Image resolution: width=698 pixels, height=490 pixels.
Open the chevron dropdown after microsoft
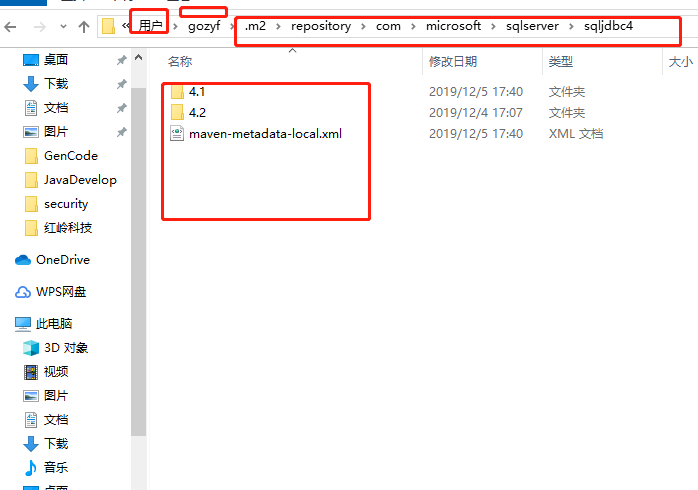[493, 27]
